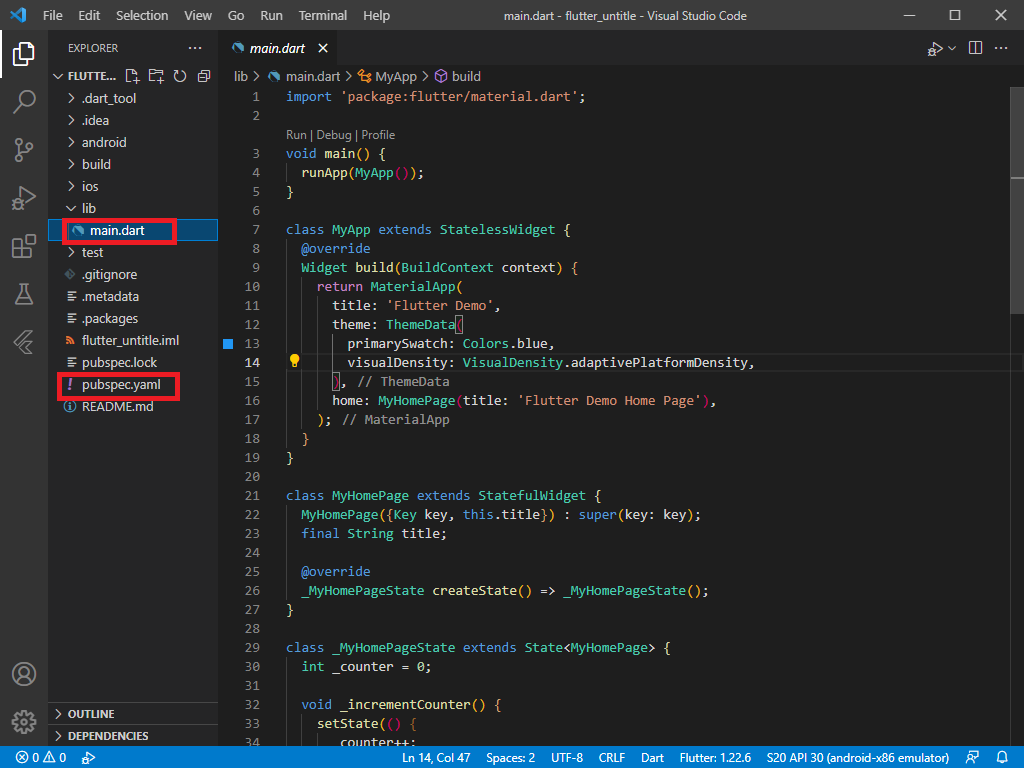Collapse the lib folder
The image size is (1024, 768).
[89, 208]
